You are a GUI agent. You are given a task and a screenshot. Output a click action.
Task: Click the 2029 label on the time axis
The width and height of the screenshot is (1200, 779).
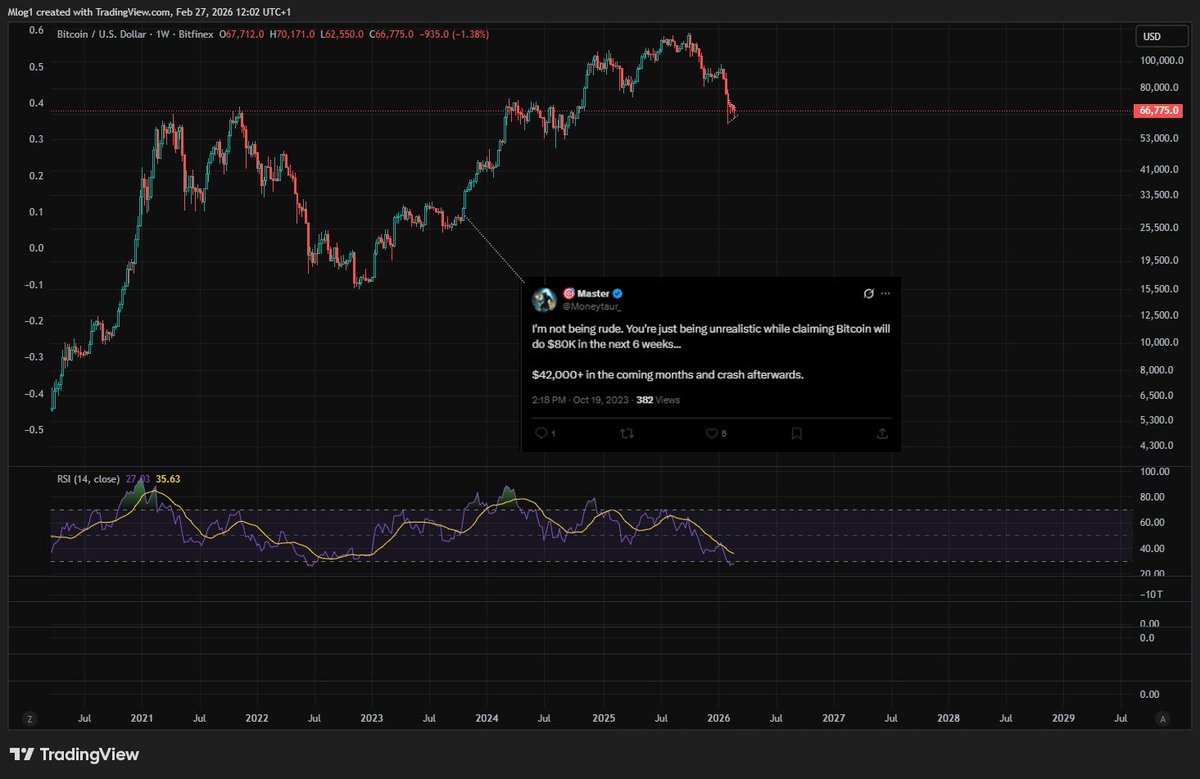[1063, 718]
